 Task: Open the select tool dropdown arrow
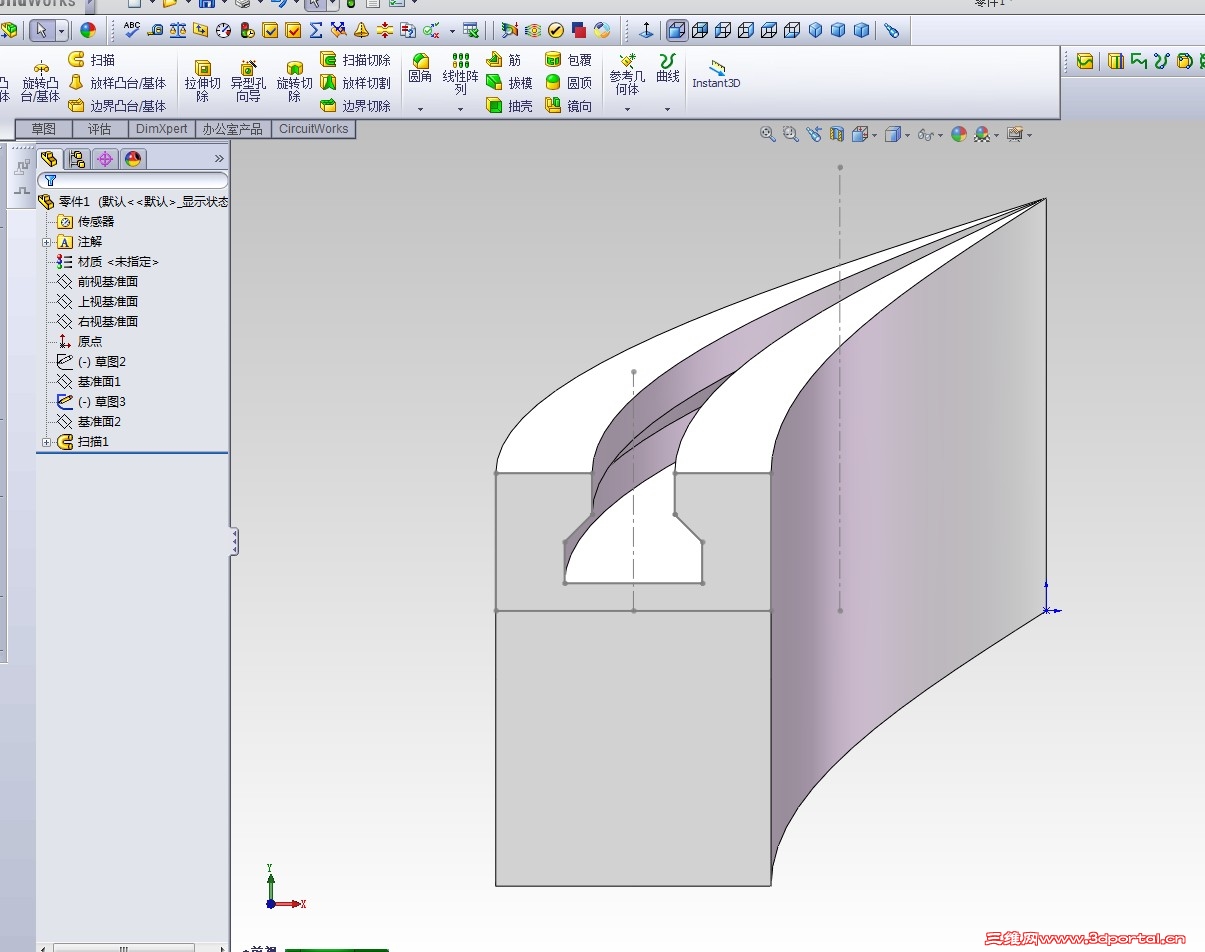(61, 31)
